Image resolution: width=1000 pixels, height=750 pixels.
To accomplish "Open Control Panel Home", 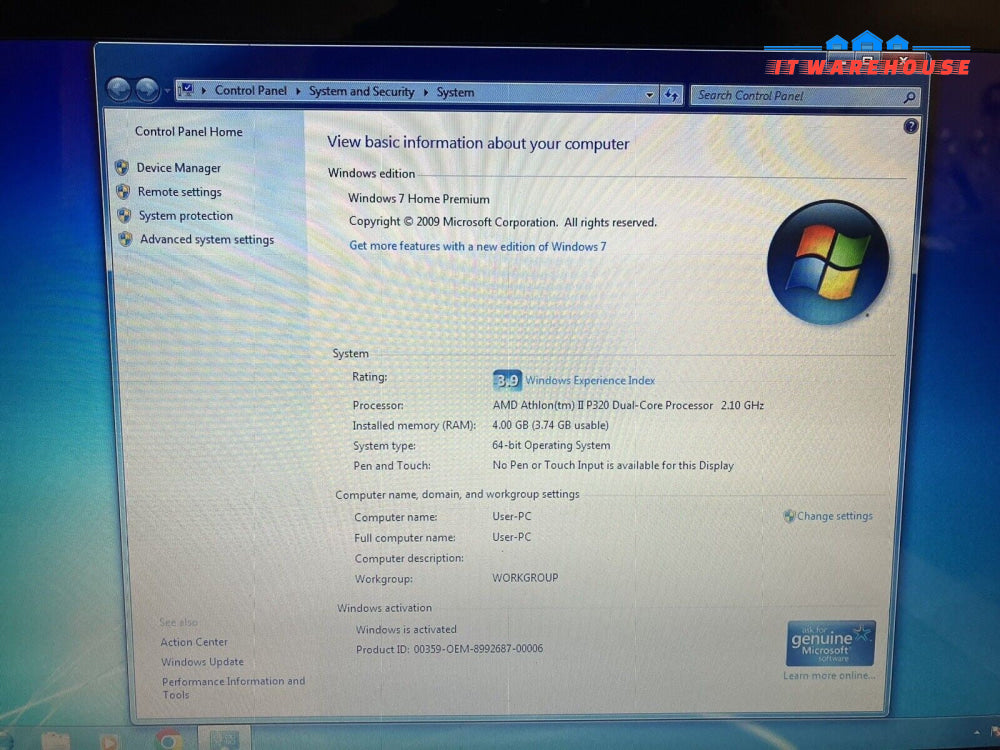I will [189, 131].
